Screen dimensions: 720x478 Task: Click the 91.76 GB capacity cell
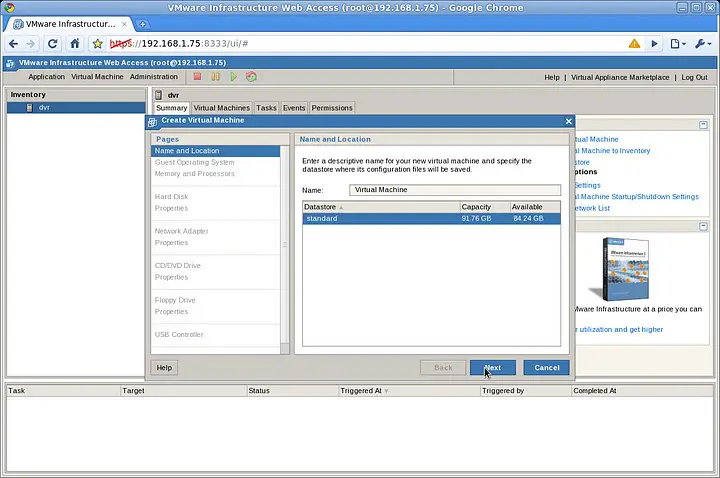tap(476, 219)
